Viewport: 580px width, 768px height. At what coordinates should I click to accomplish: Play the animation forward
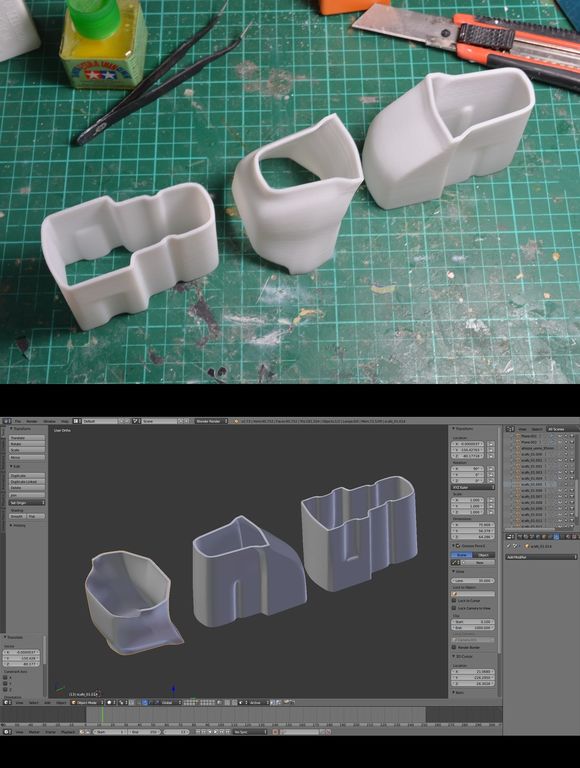(216, 732)
